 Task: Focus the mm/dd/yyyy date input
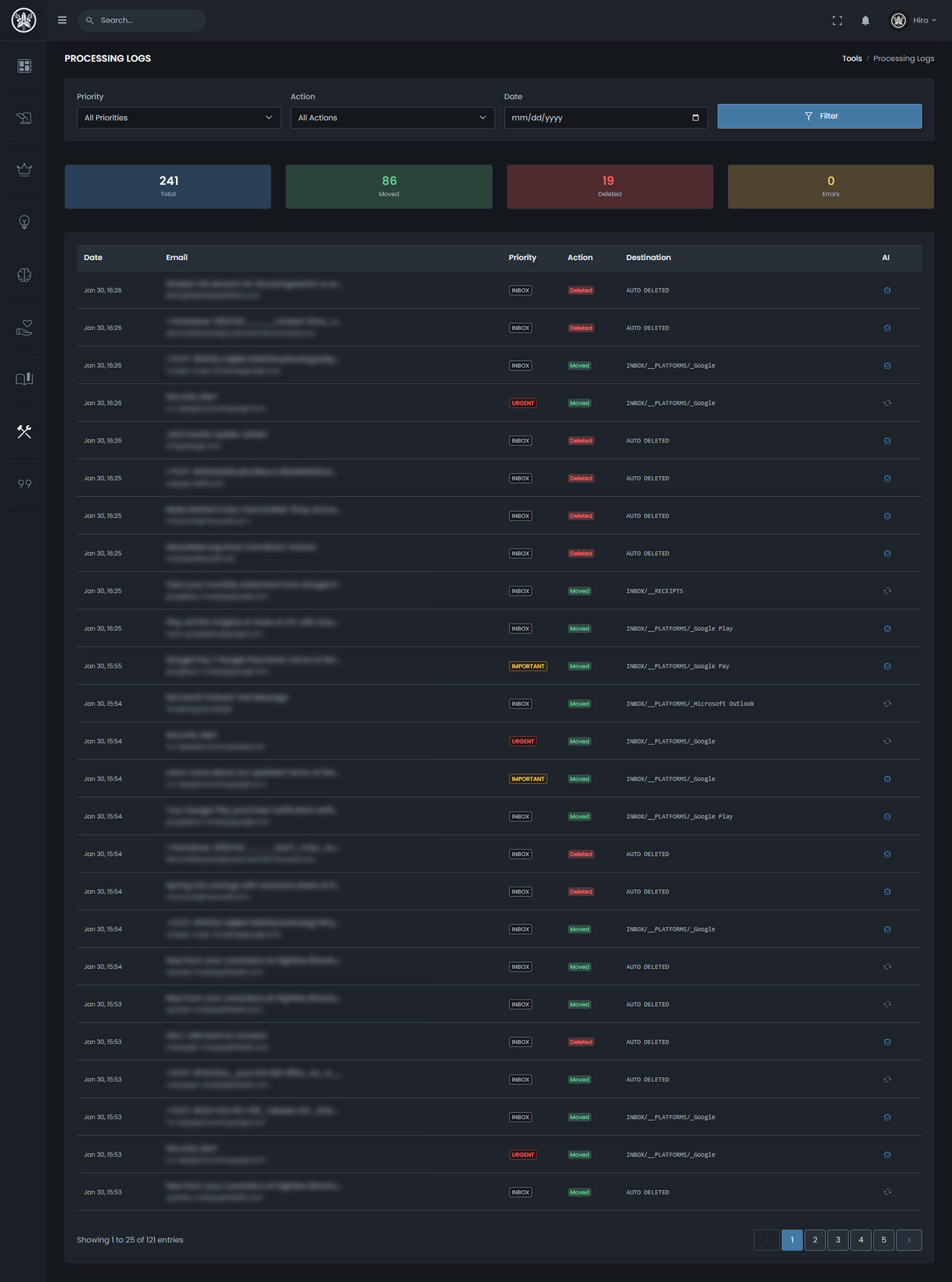coord(606,118)
